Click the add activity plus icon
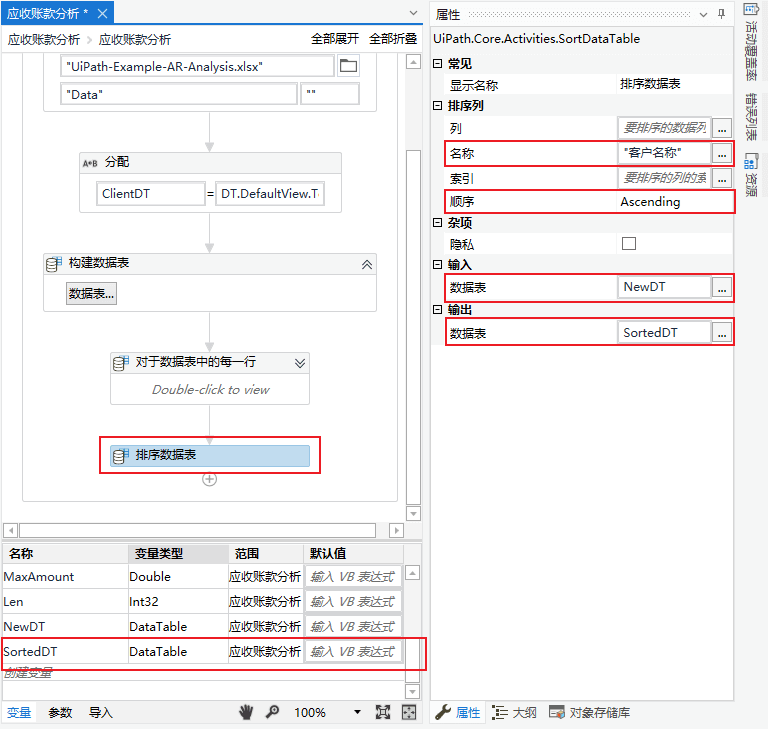This screenshot has height=729, width=768. (210, 479)
